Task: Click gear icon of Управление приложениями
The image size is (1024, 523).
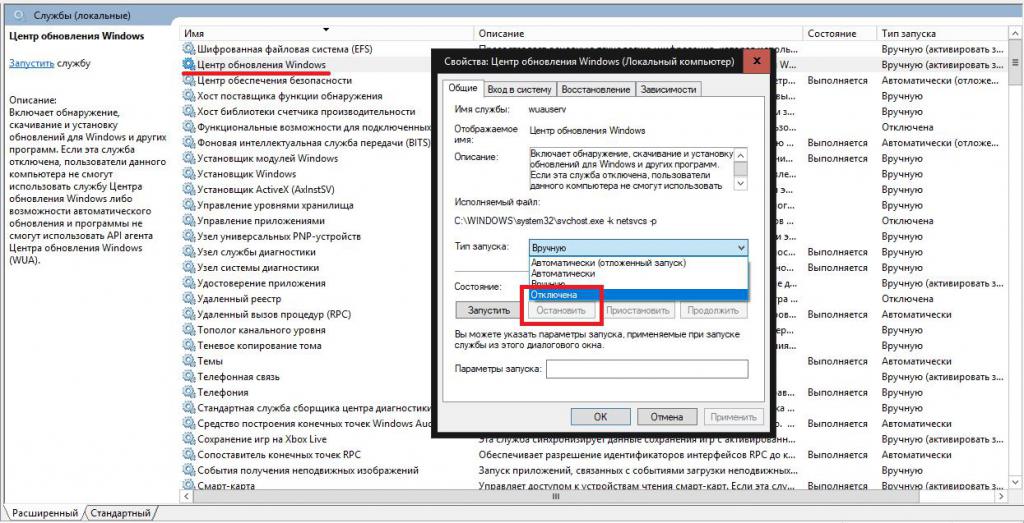Action: click(189, 221)
